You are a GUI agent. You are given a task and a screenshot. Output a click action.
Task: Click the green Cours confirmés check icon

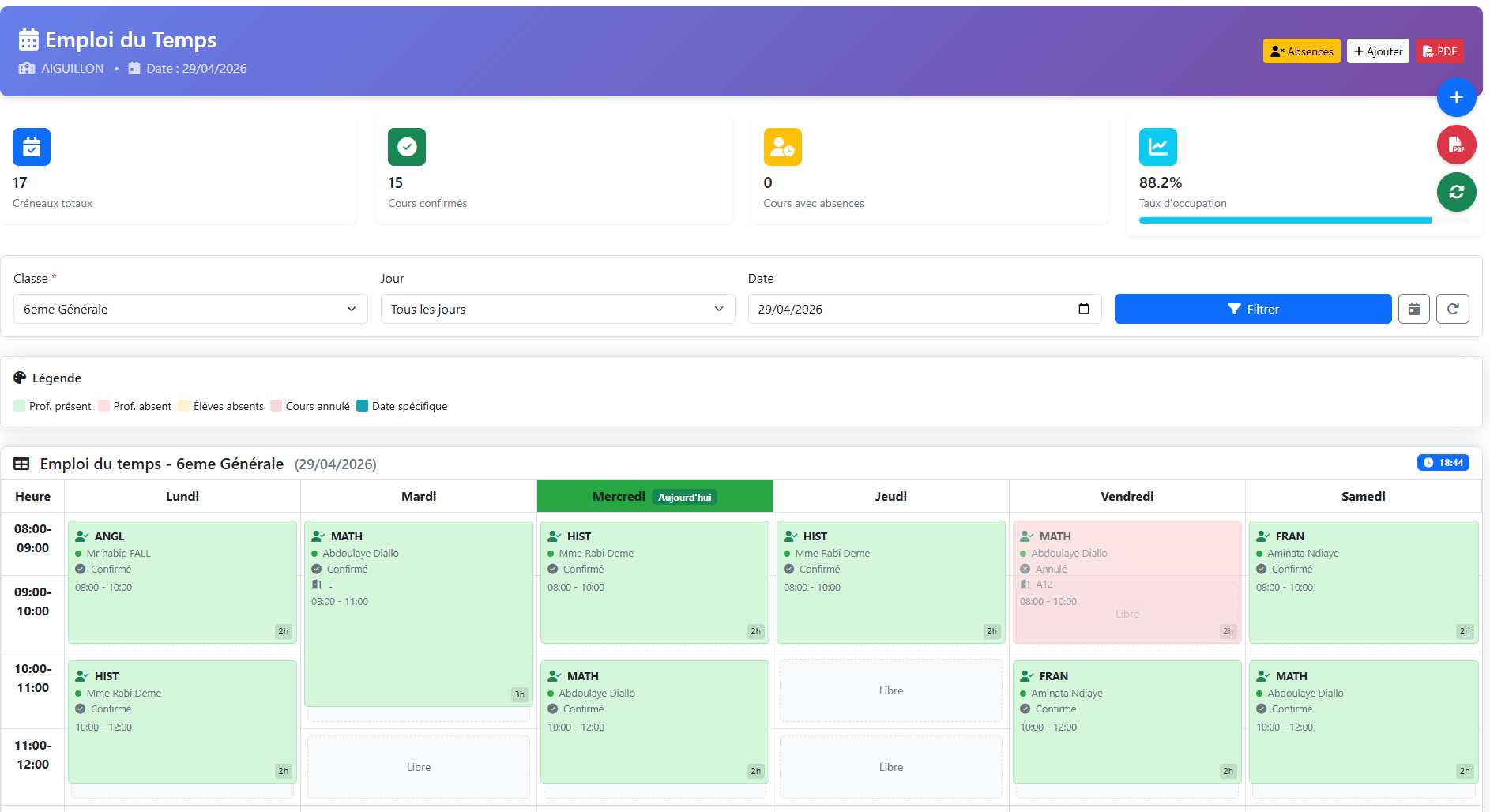pyautogui.click(x=407, y=147)
